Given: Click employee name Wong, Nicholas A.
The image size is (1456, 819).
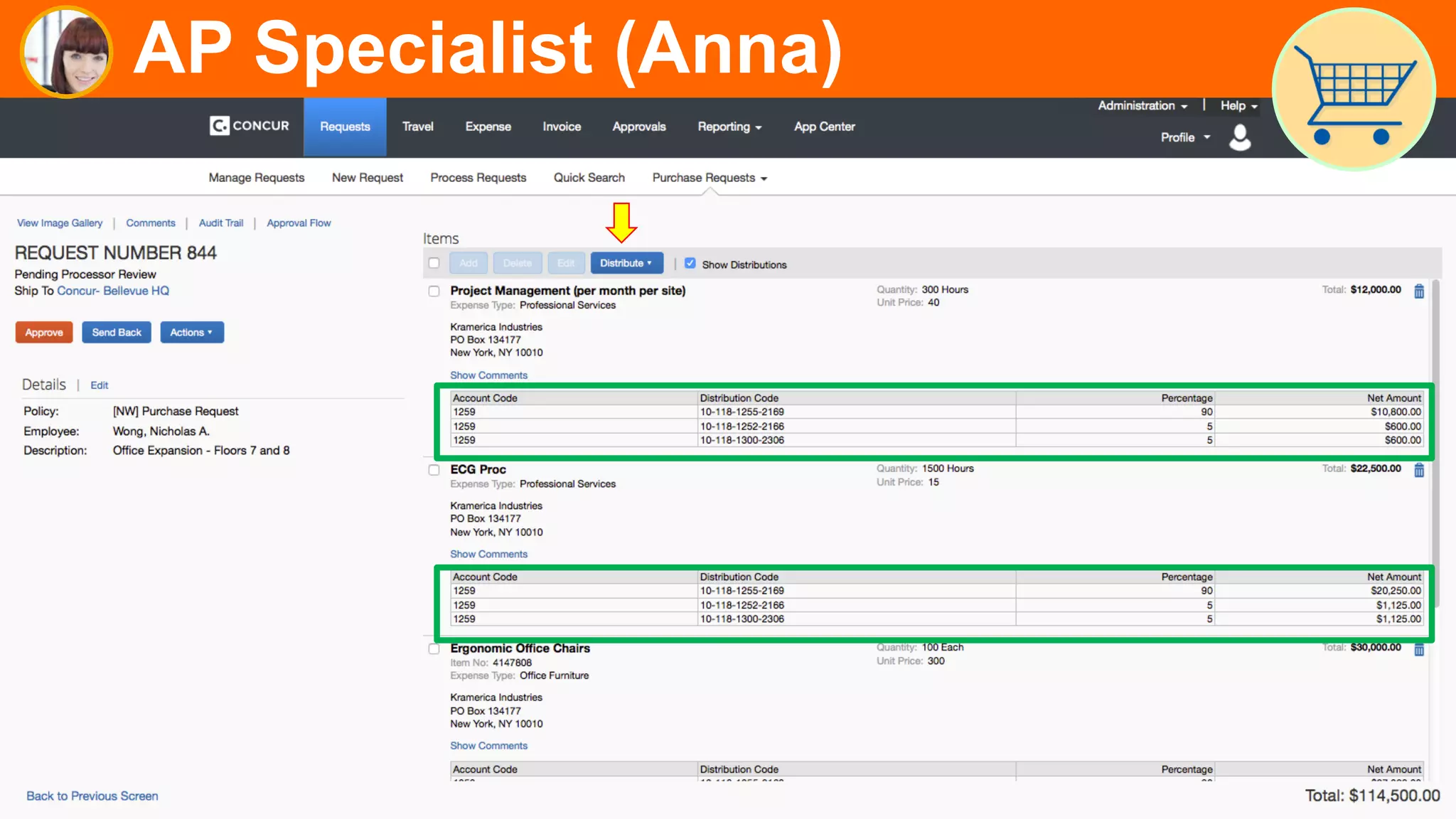Looking at the screenshot, I should click(x=161, y=431).
